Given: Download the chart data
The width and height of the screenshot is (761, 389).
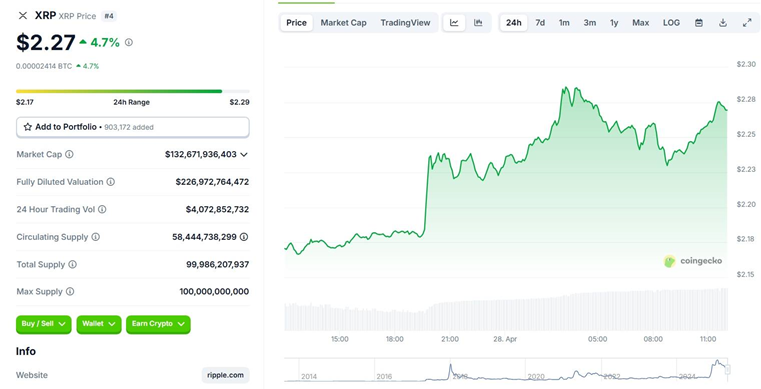Looking at the screenshot, I should (723, 23).
